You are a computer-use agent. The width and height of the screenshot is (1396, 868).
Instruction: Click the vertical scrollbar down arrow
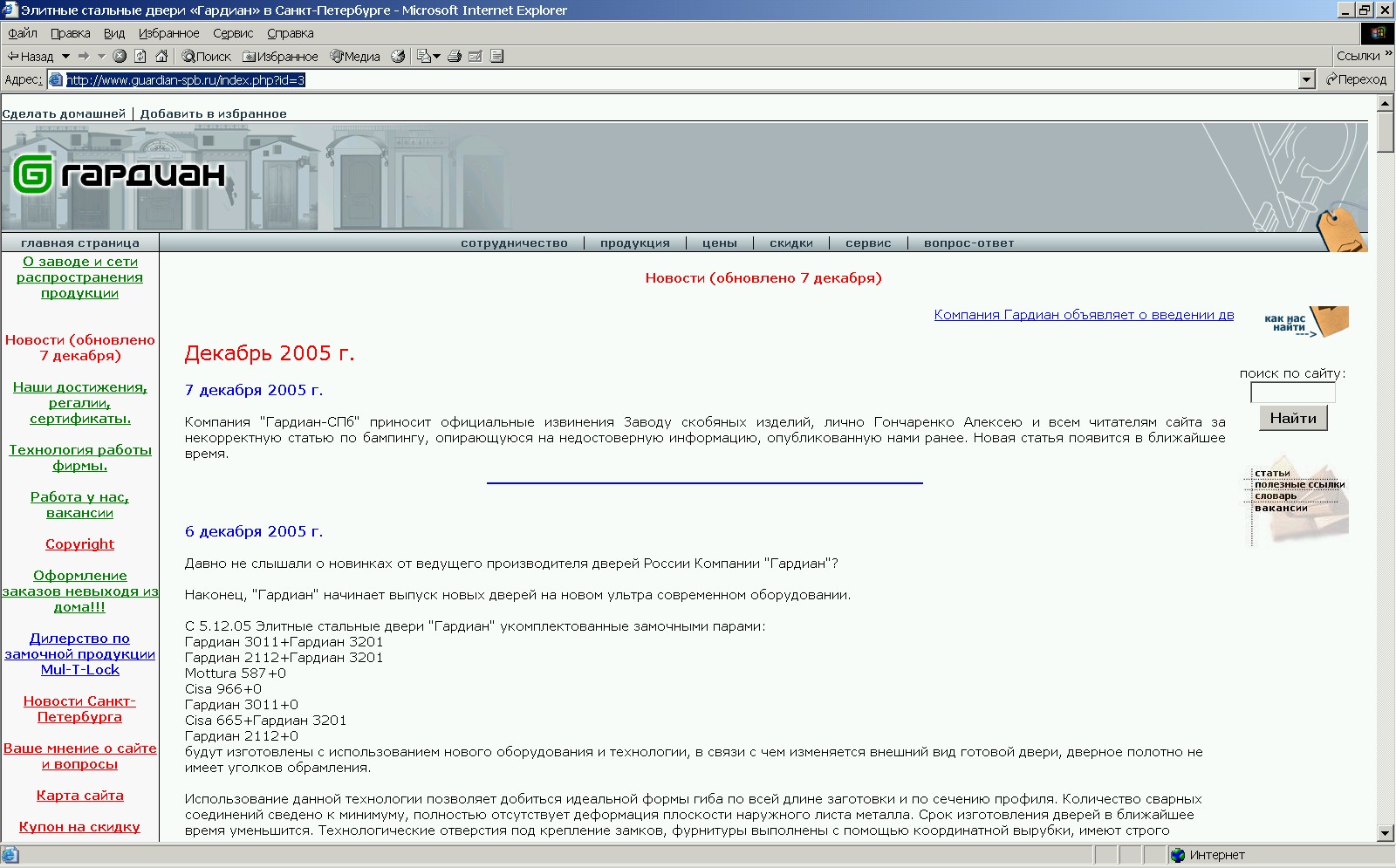click(1386, 833)
